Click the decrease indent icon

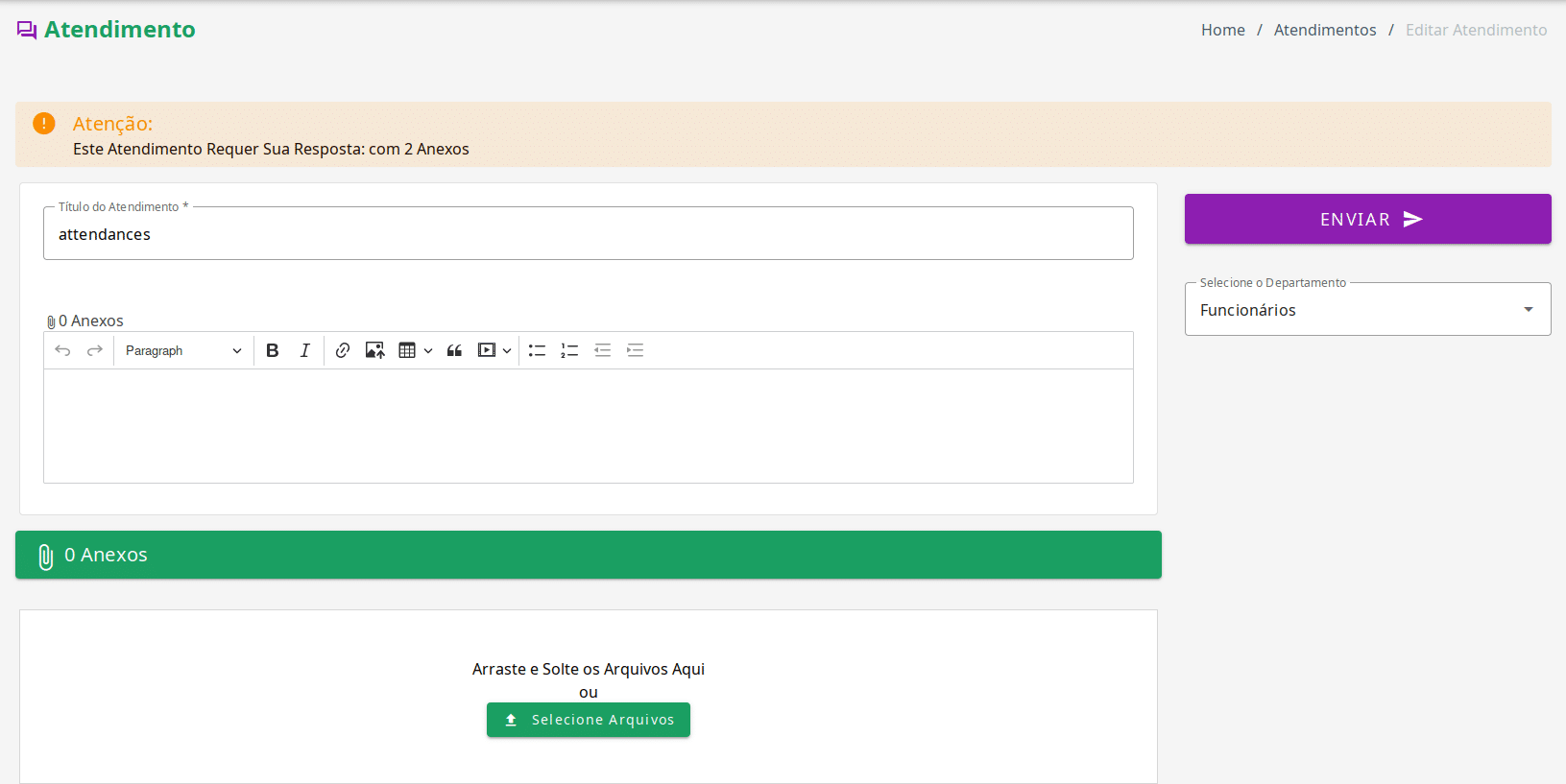(602, 350)
